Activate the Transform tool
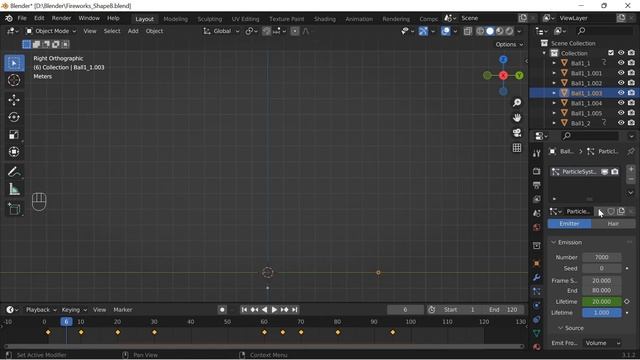This screenshot has height=360, width=640. pos(14,152)
